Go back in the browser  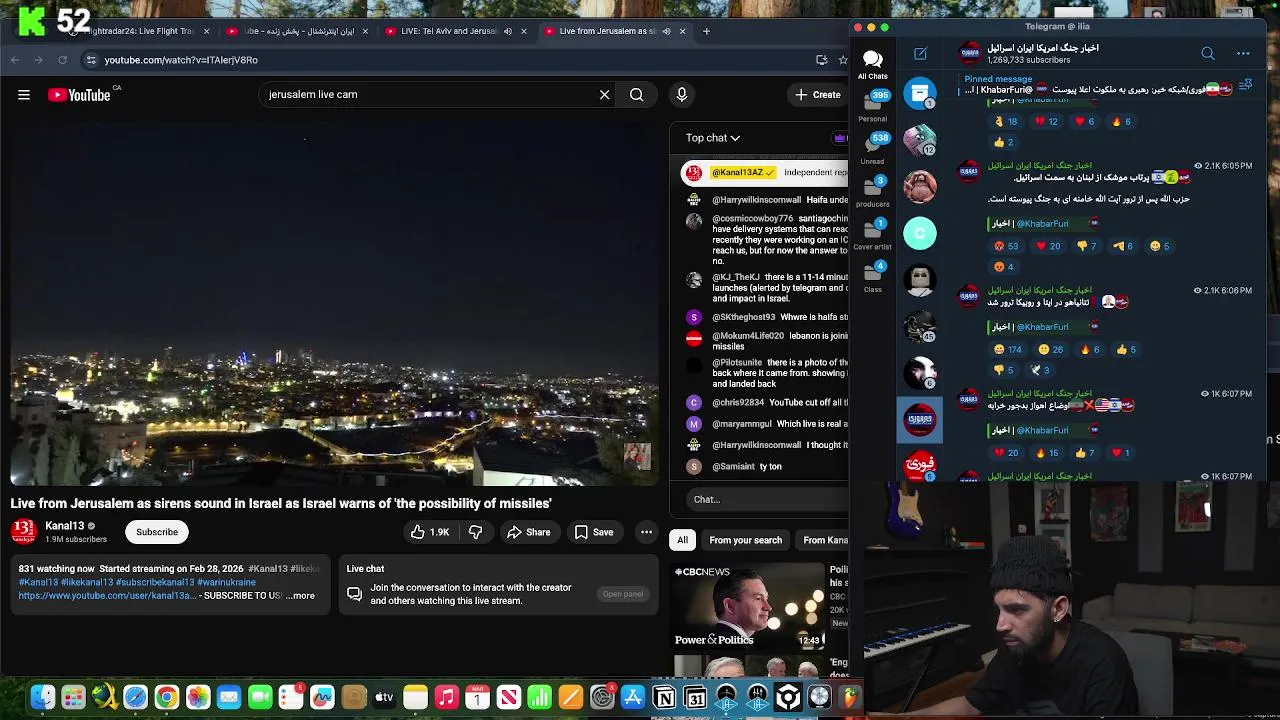pyautogui.click(x=15, y=60)
